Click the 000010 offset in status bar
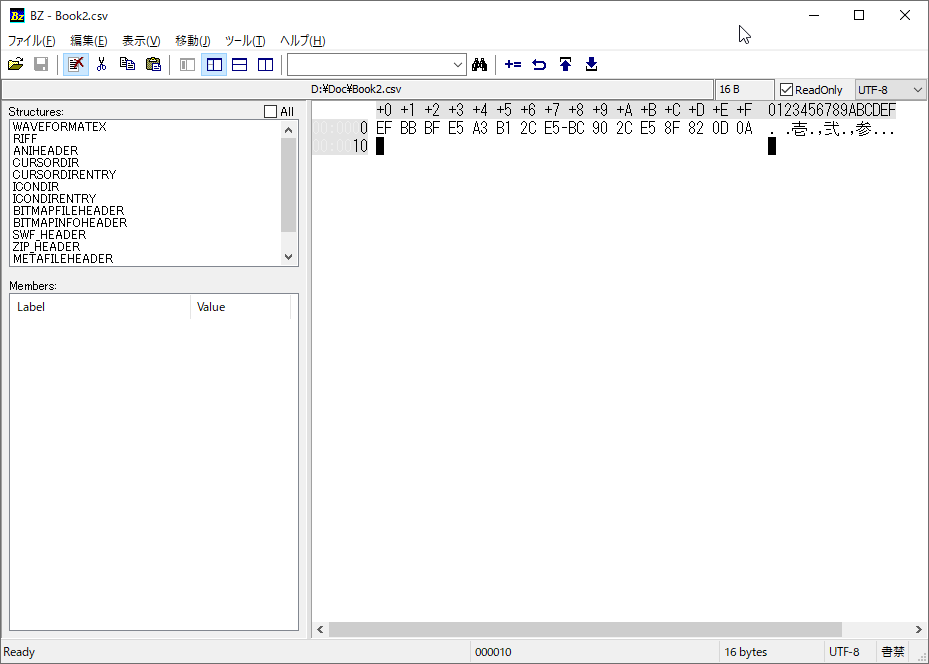The image size is (929, 664). pos(493,652)
